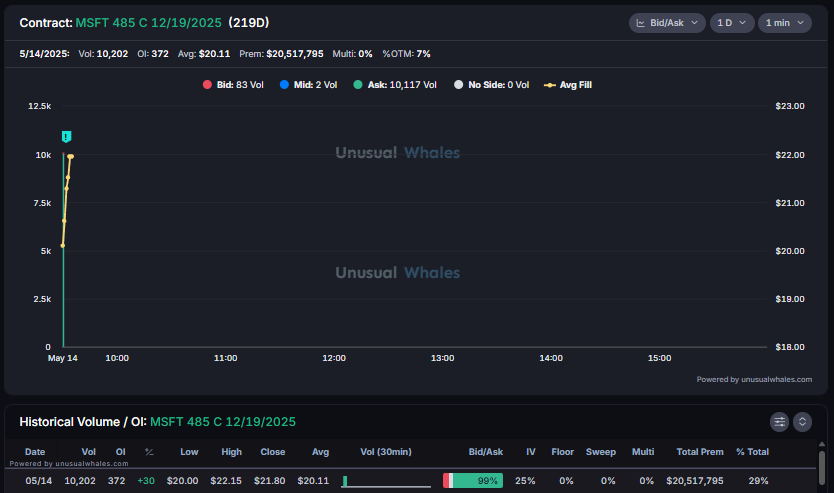The height and width of the screenshot is (493, 834).
Task: Click the green Ask volume bar on chart
Action: point(63,250)
